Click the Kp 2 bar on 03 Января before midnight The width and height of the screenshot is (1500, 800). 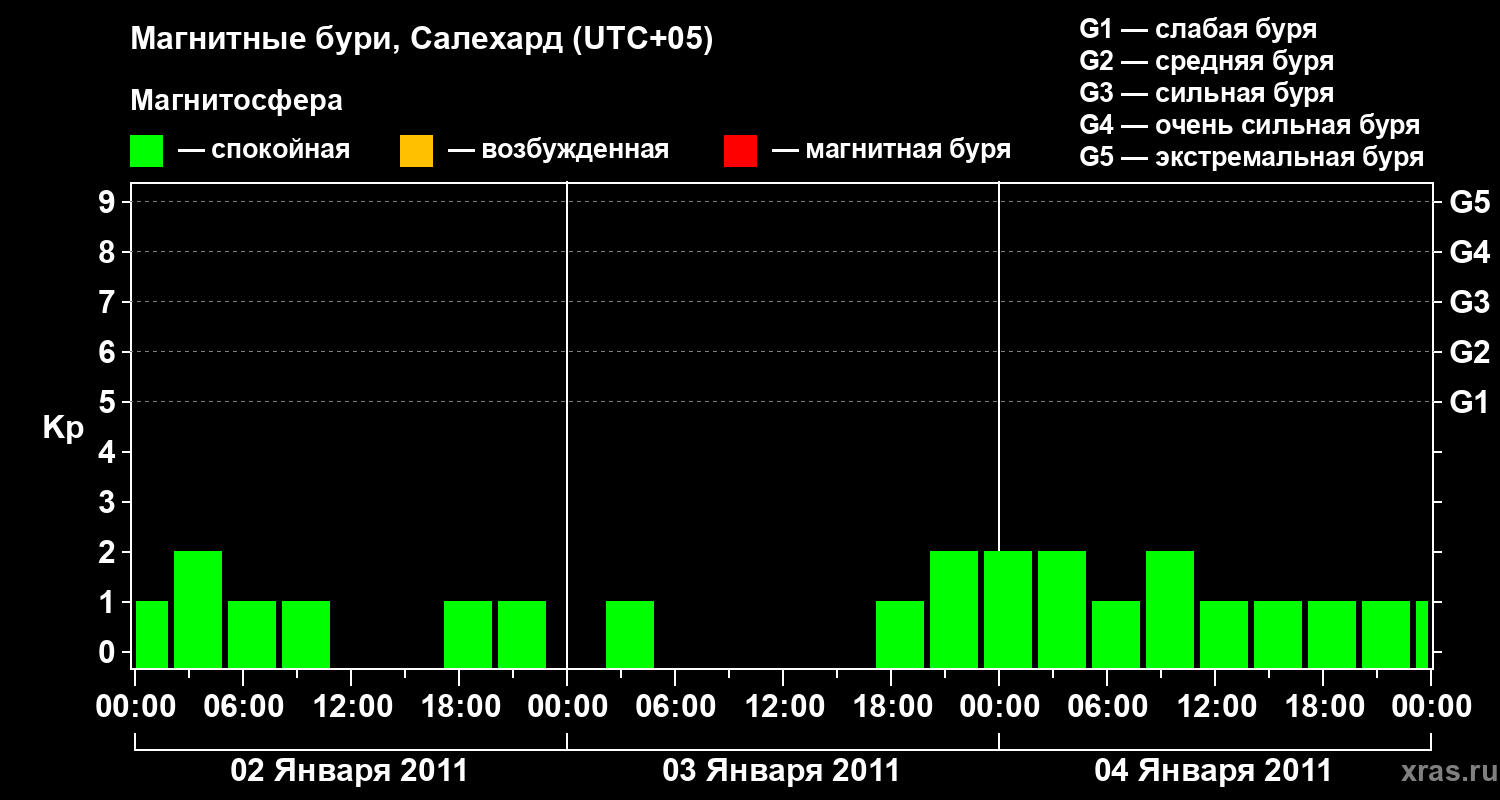[954, 609]
